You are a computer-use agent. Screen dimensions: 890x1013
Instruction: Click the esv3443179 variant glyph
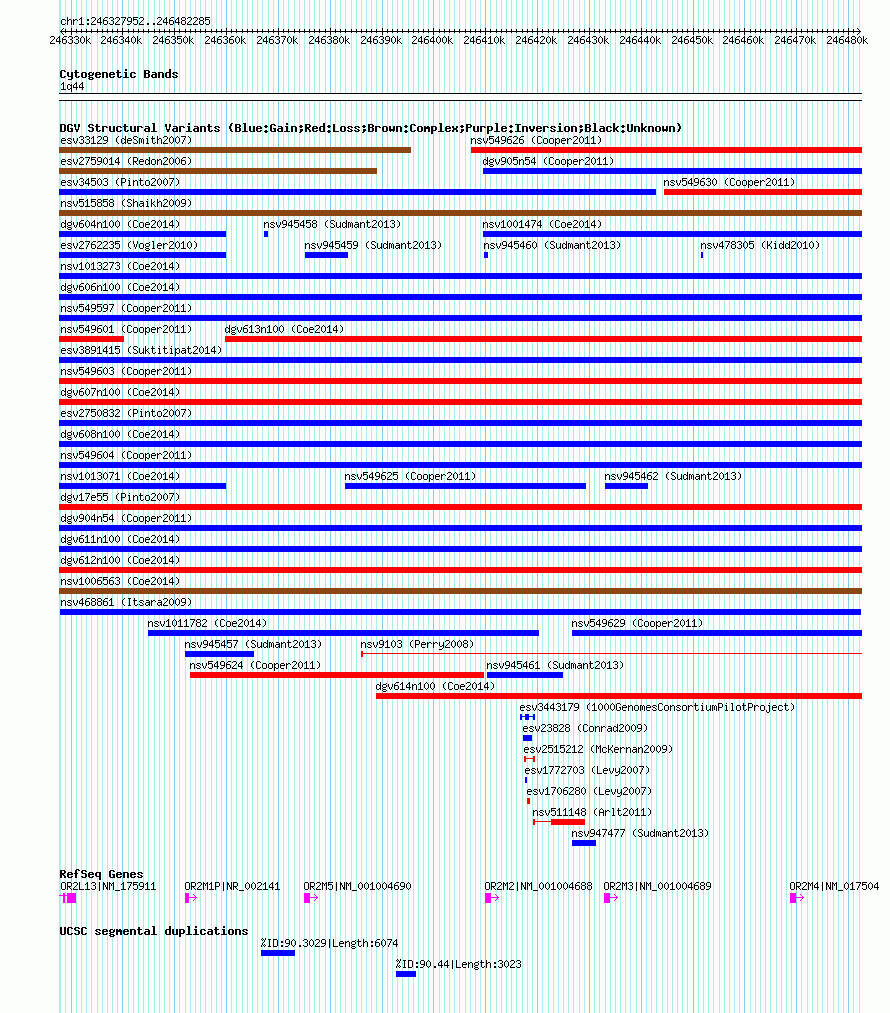pyautogui.click(x=528, y=717)
